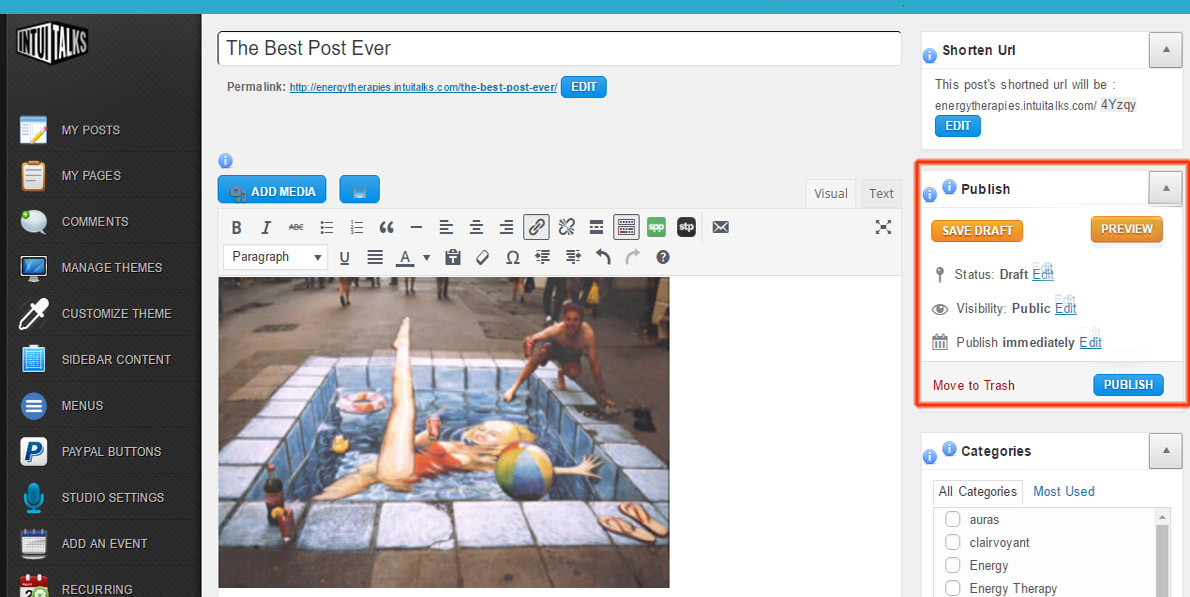
Task: Increase indent of the paragraph
Action: click(573, 258)
